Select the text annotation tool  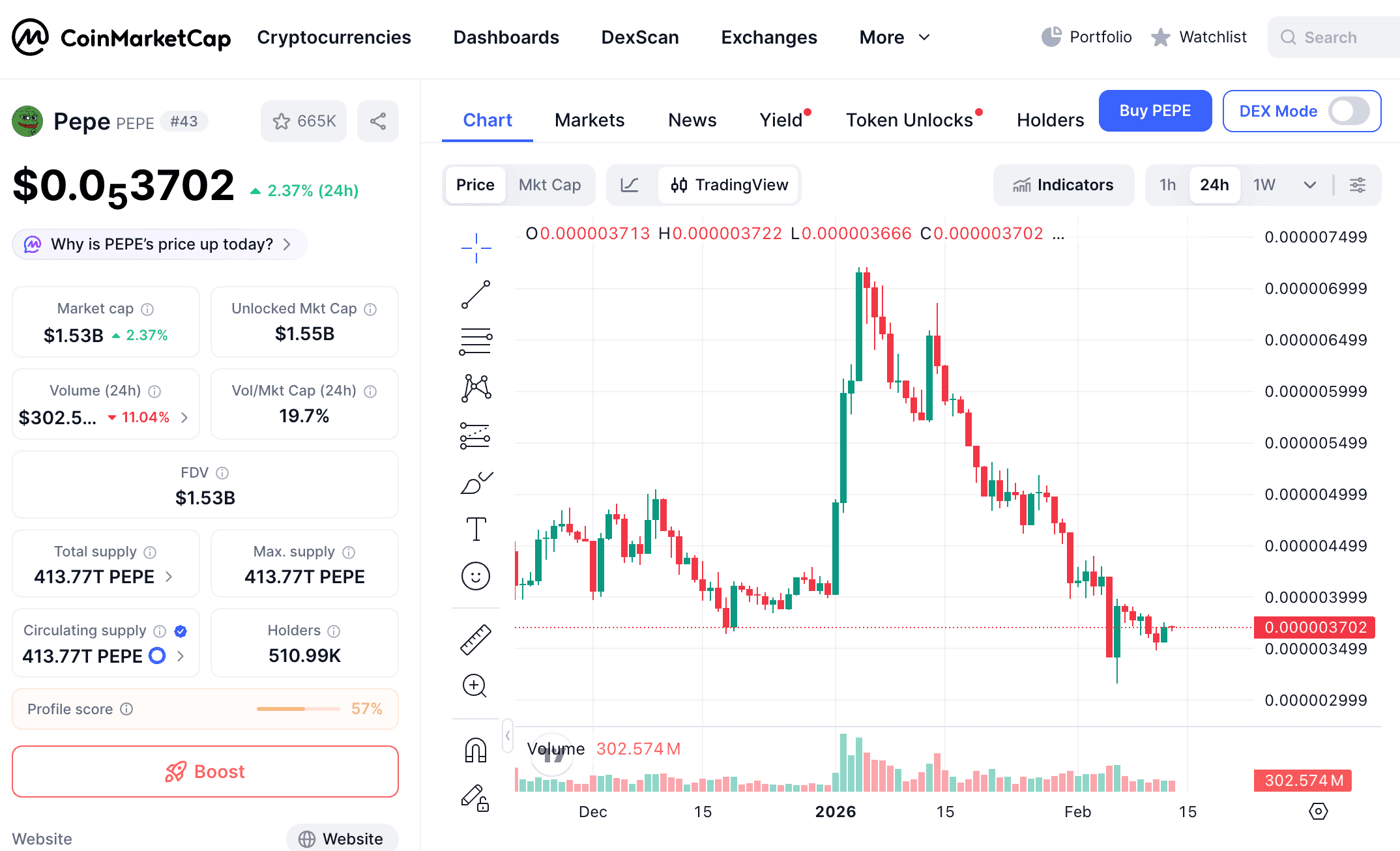pyautogui.click(x=476, y=529)
